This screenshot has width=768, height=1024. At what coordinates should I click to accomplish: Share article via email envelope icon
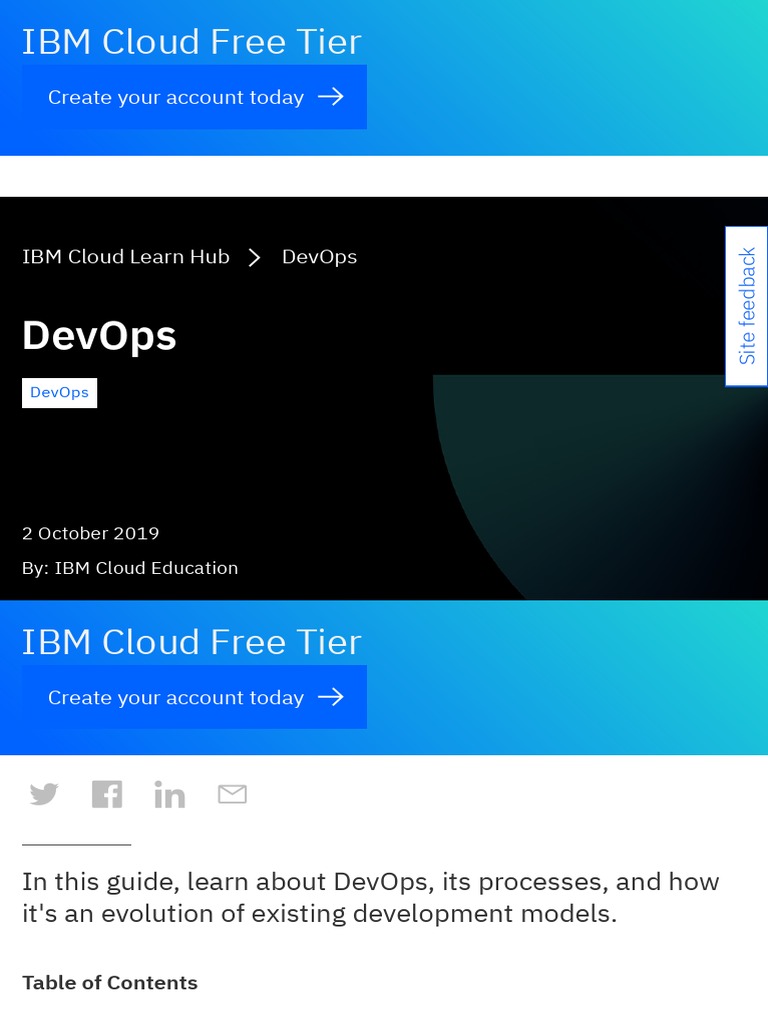pos(232,794)
